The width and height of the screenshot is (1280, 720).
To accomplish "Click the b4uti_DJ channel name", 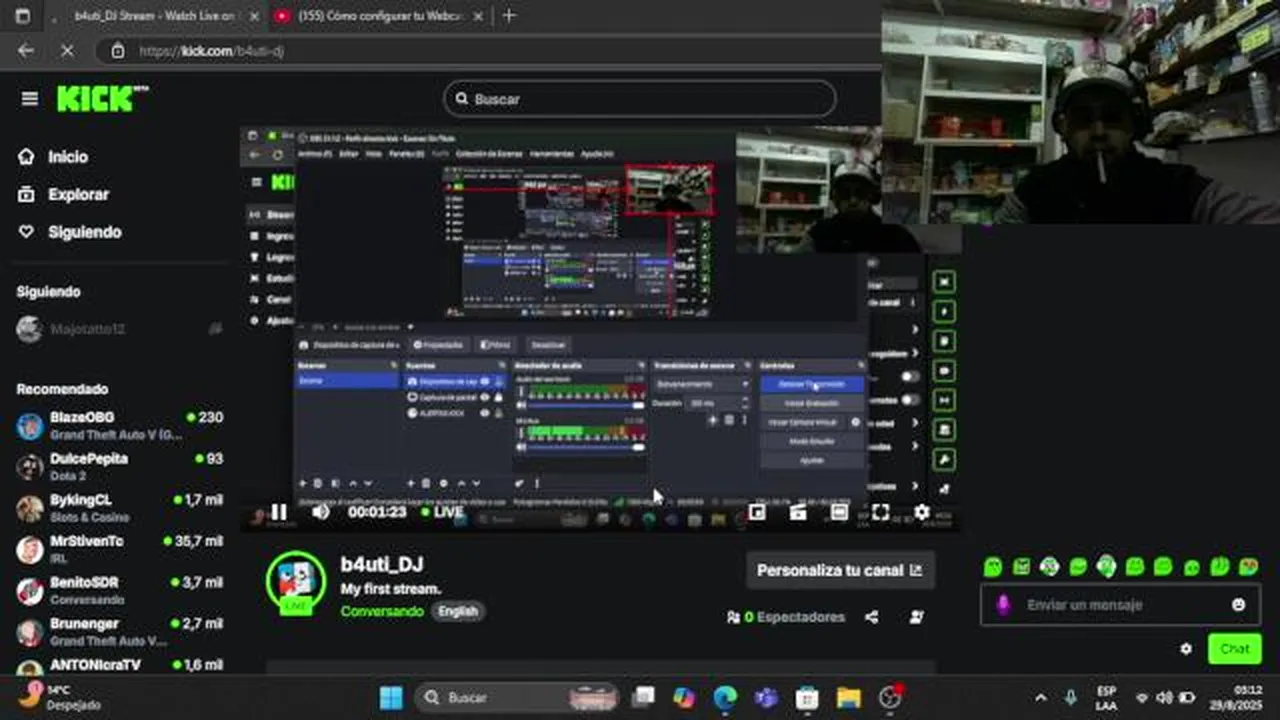I will (x=382, y=566).
